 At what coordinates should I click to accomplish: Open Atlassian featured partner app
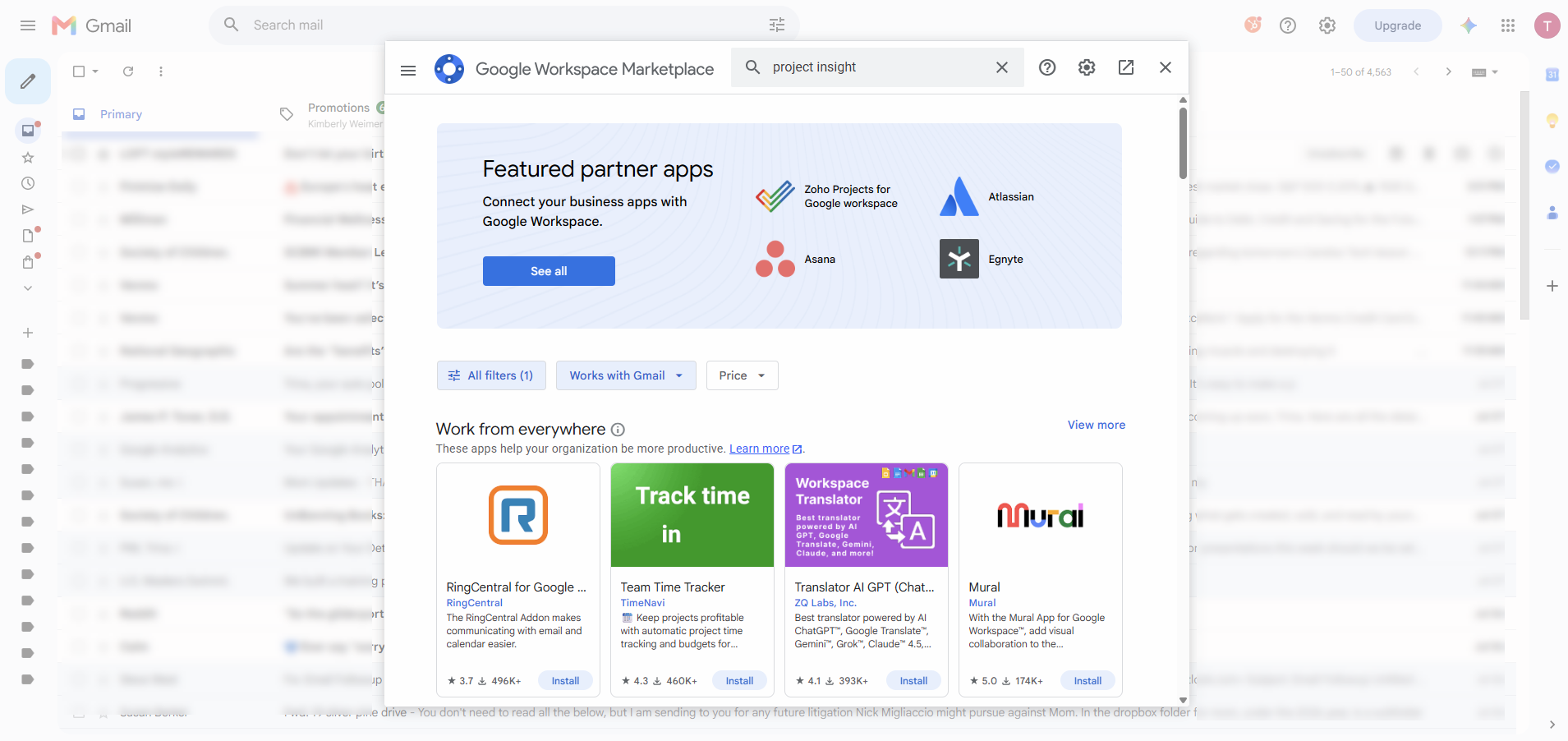coord(987,196)
